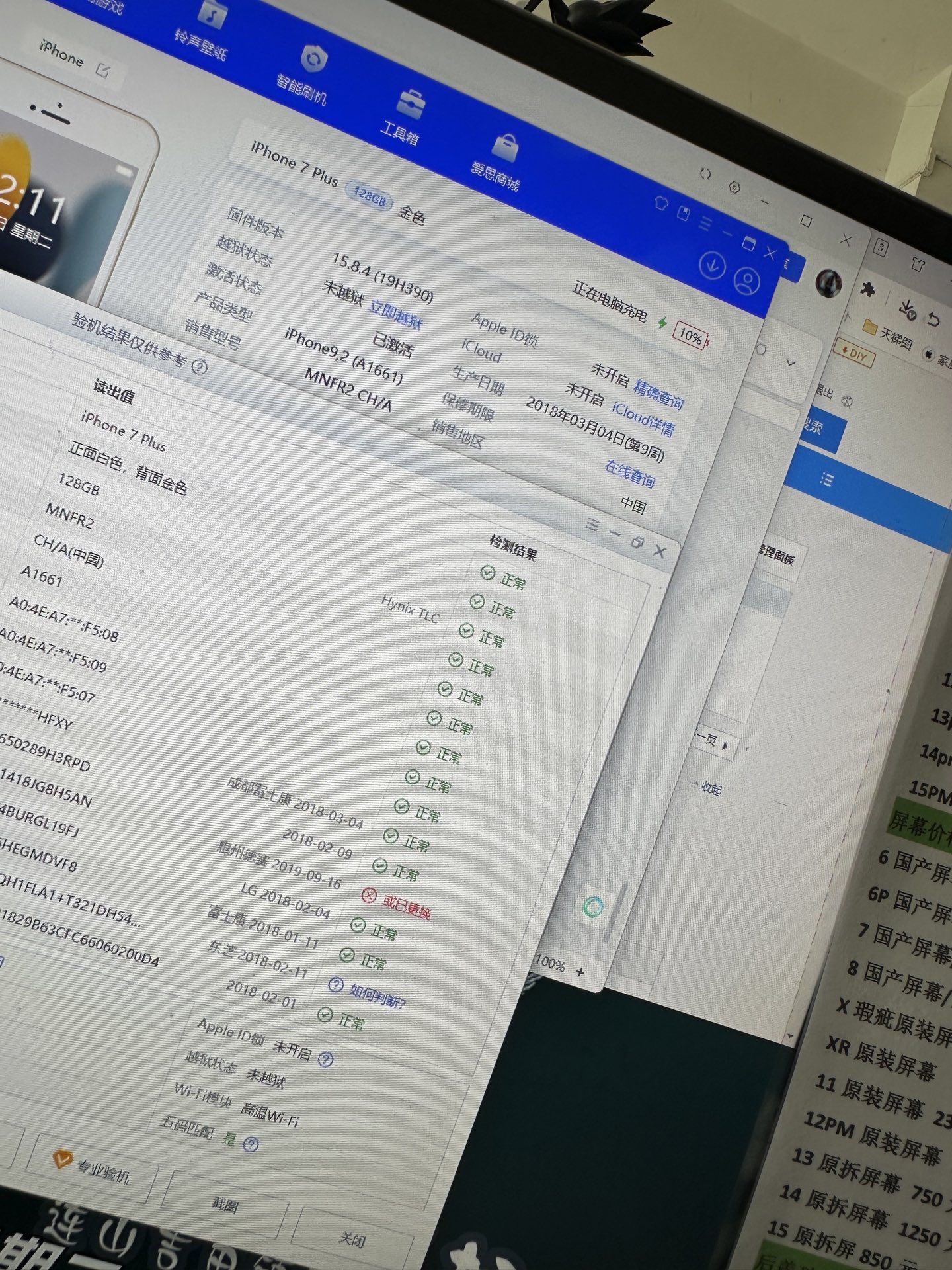Click the 精确查询 link for Apple ID lock
The width and height of the screenshot is (952, 1270).
coord(659,394)
